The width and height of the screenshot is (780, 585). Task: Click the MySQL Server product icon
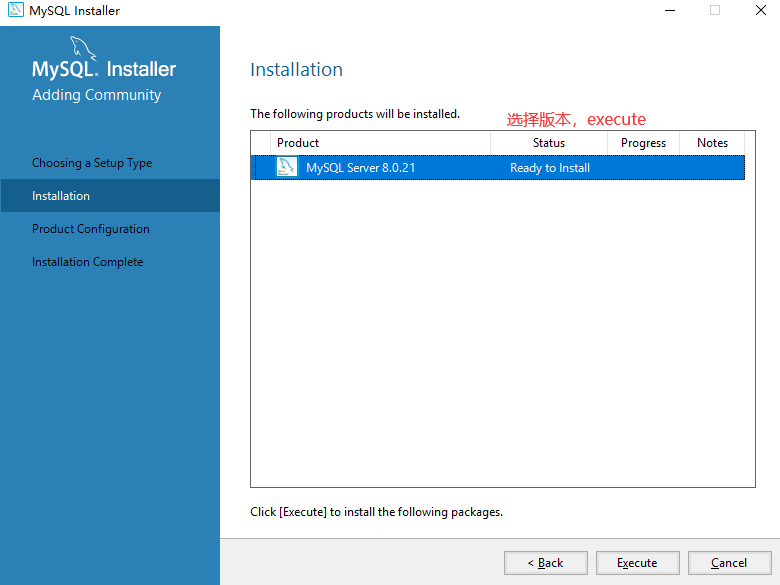[287, 167]
